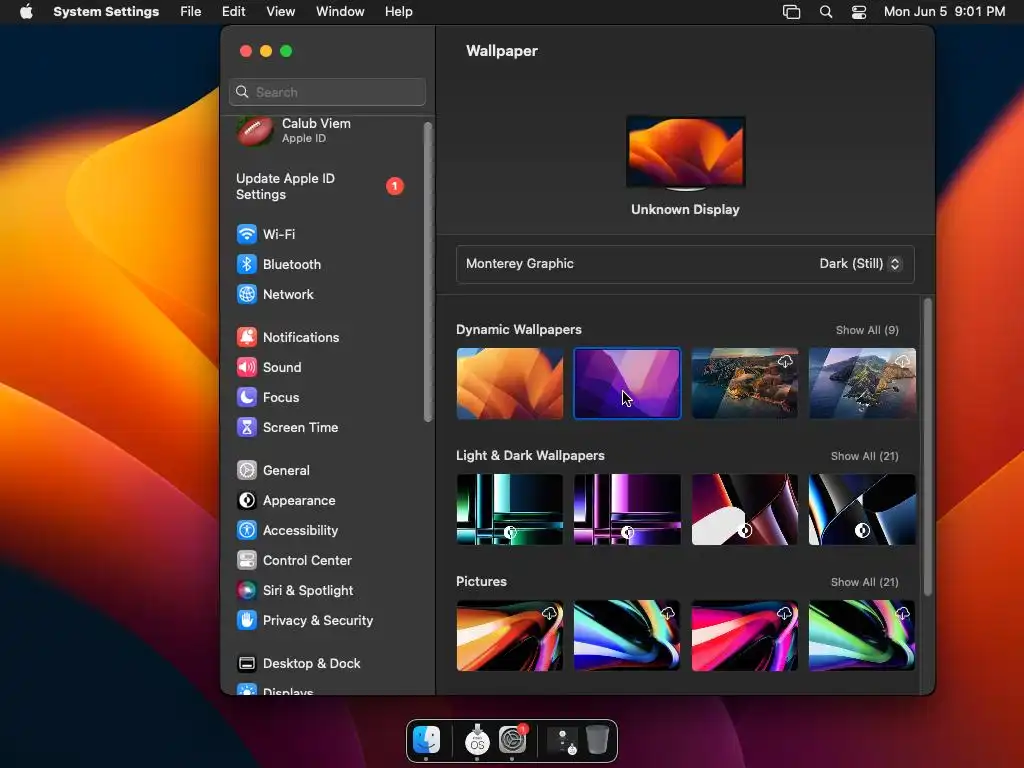Open the Trash in the Dock
The image size is (1024, 768).
[x=597, y=740]
